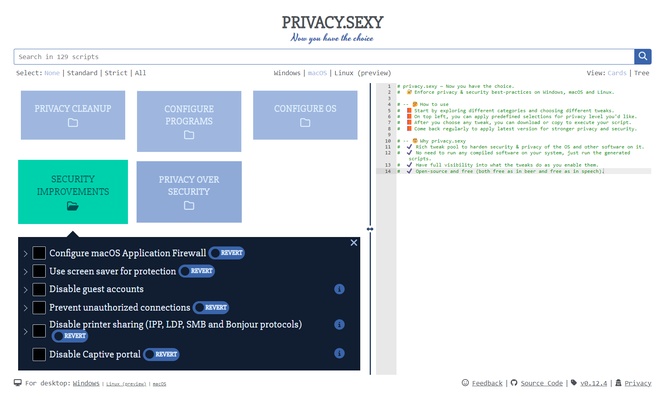Switch to macOS scripts
Image resolution: width=665 pixels, height=400 pixels.
(x=317, y=73)
